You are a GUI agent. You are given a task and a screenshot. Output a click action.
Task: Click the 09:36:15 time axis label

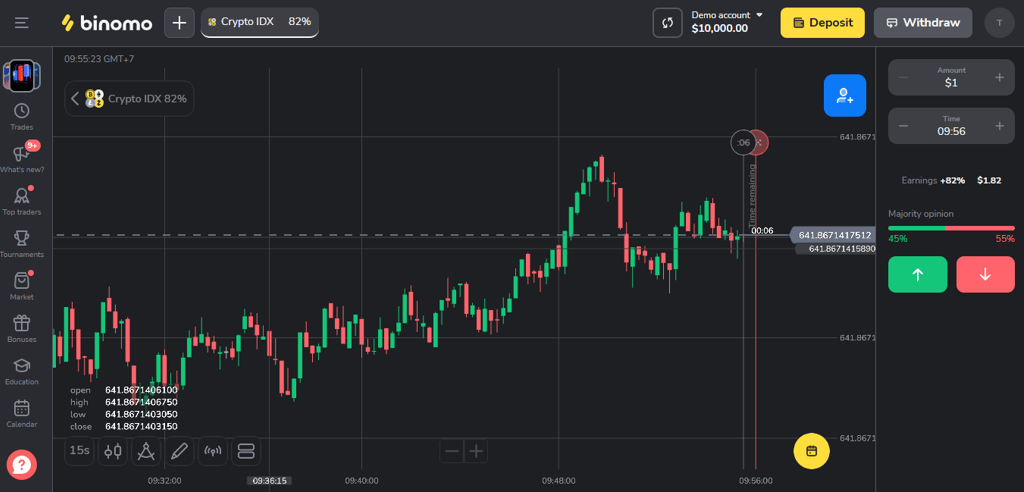(x=270, y=480)
